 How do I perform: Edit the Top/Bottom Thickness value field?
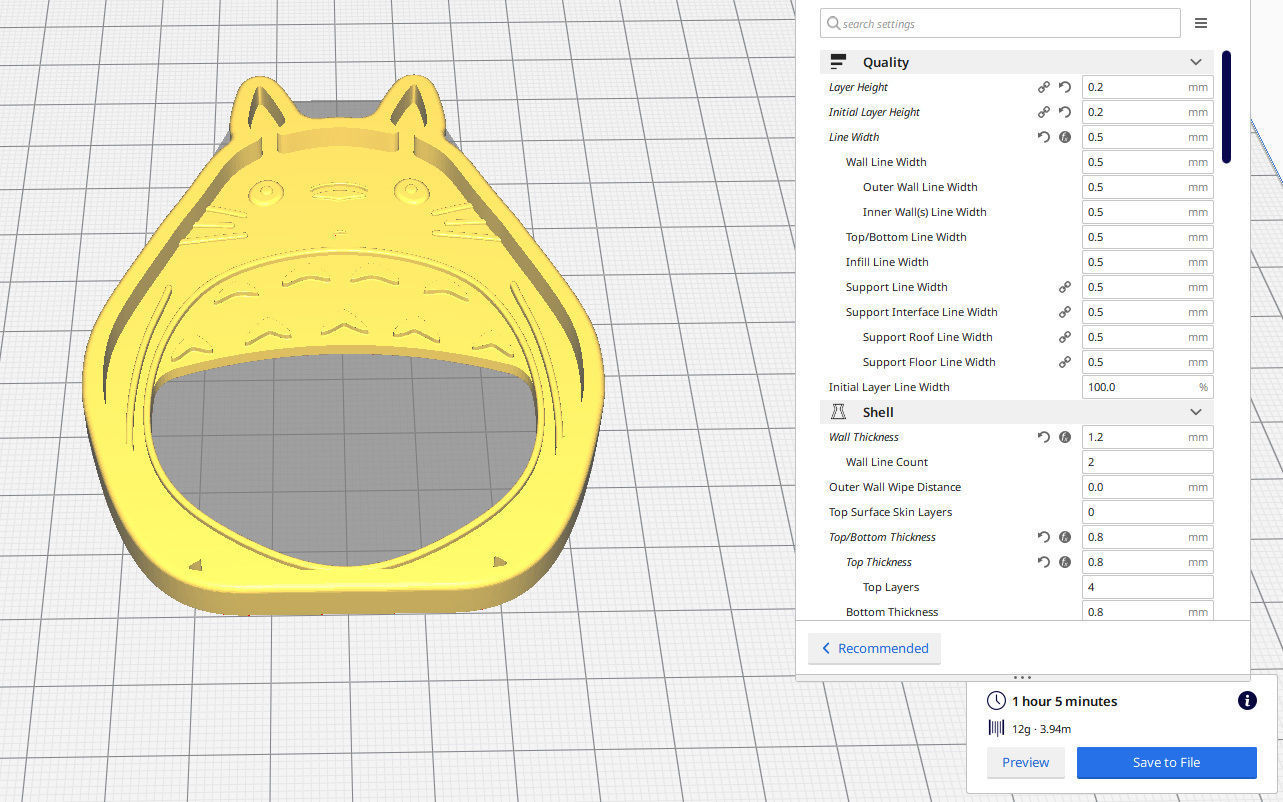click(1147, 537)
